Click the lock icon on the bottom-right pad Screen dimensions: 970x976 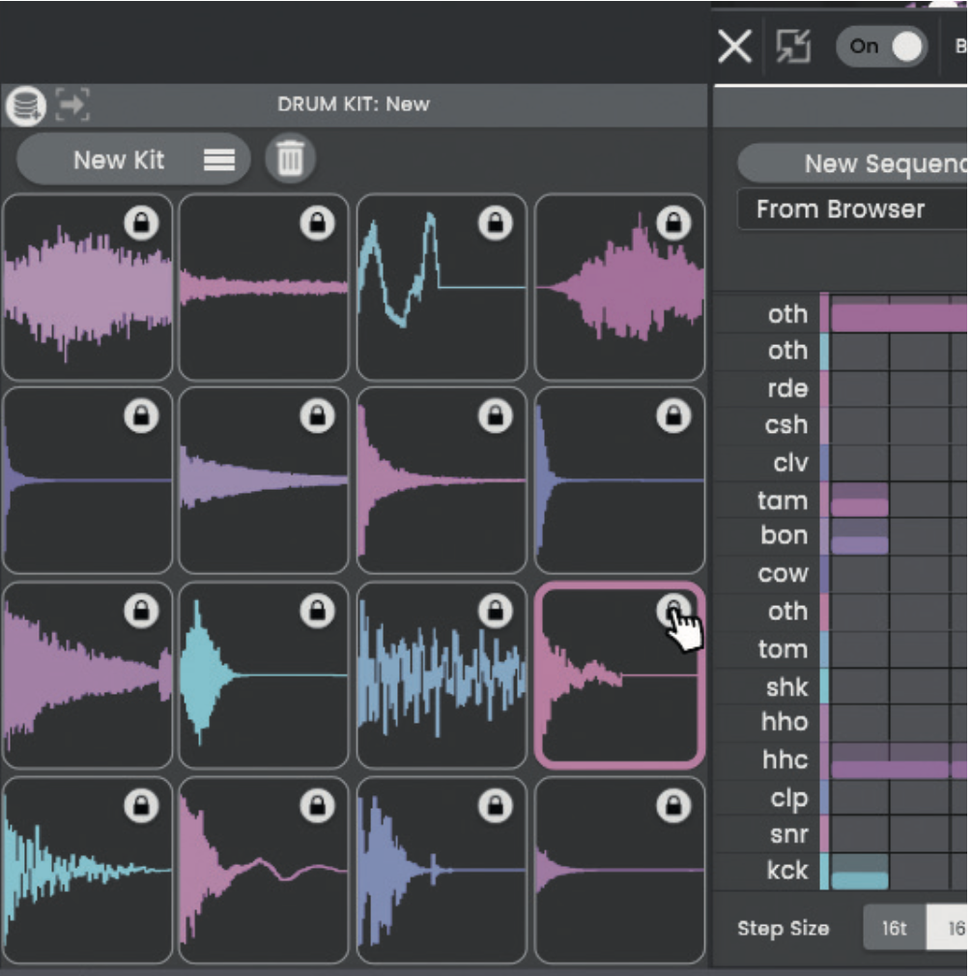tap(673, 805)
